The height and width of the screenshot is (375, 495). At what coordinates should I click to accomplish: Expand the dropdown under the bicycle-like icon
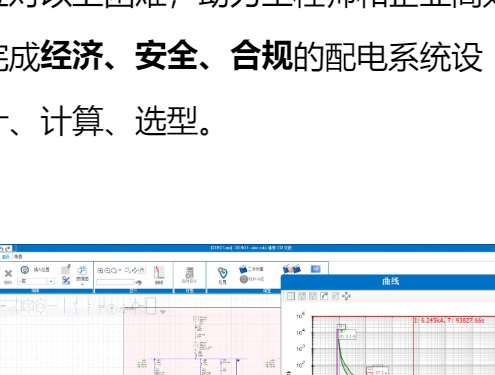coord(82,285)
